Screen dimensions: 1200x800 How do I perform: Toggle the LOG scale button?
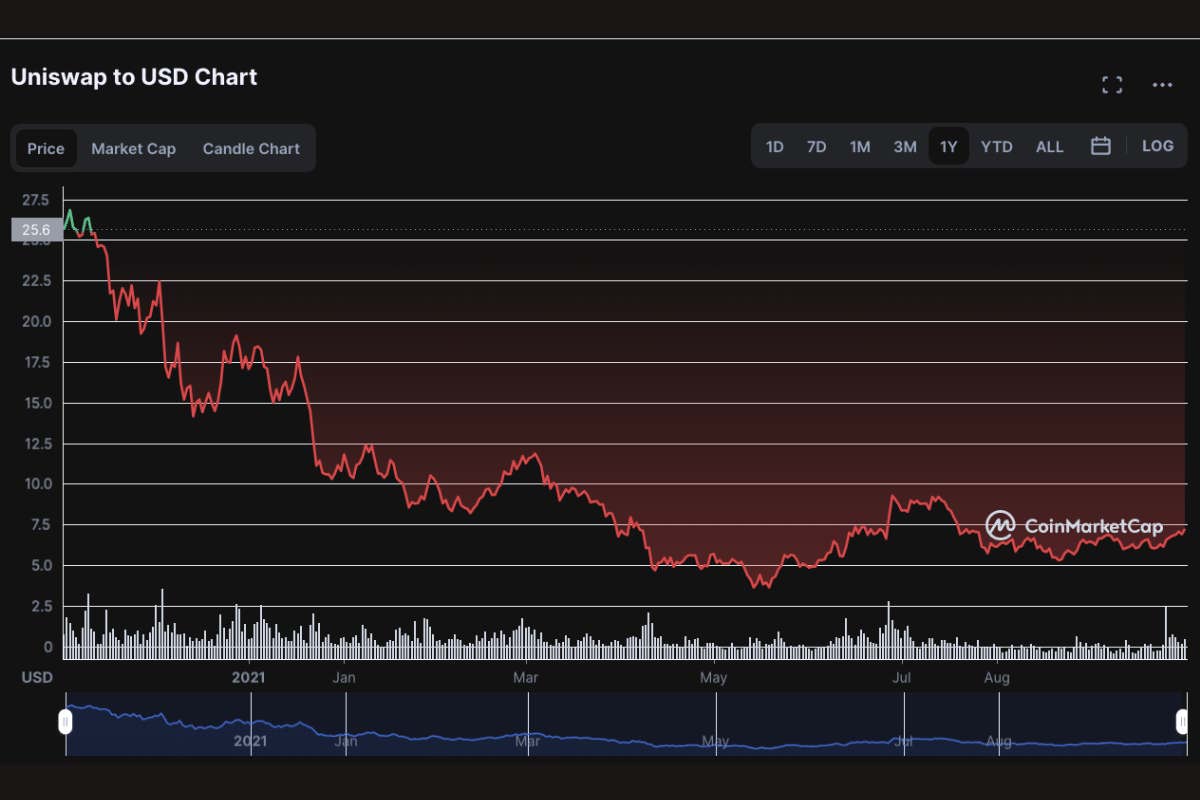[1157, 146]
